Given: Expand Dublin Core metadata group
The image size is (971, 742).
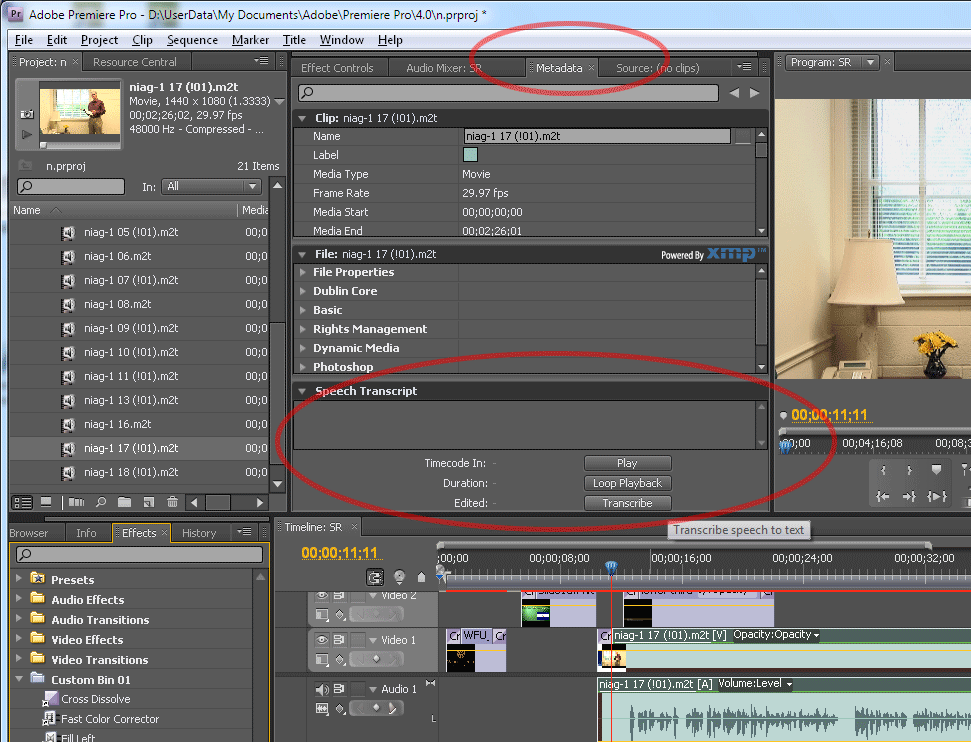Looking at the screenshot, I should coord(303,291).
